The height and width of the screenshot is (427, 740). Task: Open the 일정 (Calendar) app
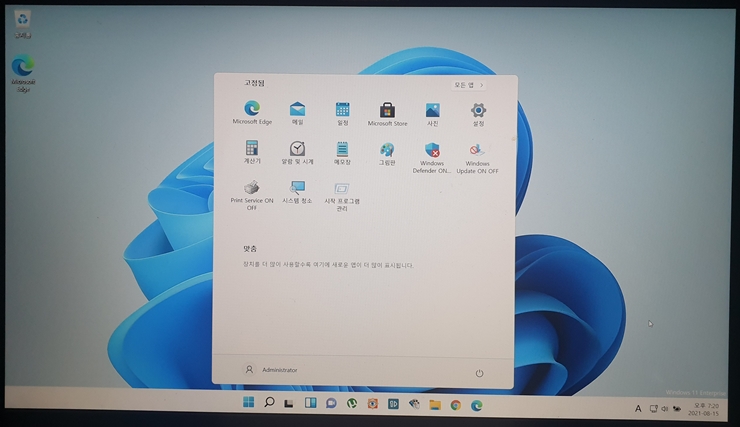point(342,113)
